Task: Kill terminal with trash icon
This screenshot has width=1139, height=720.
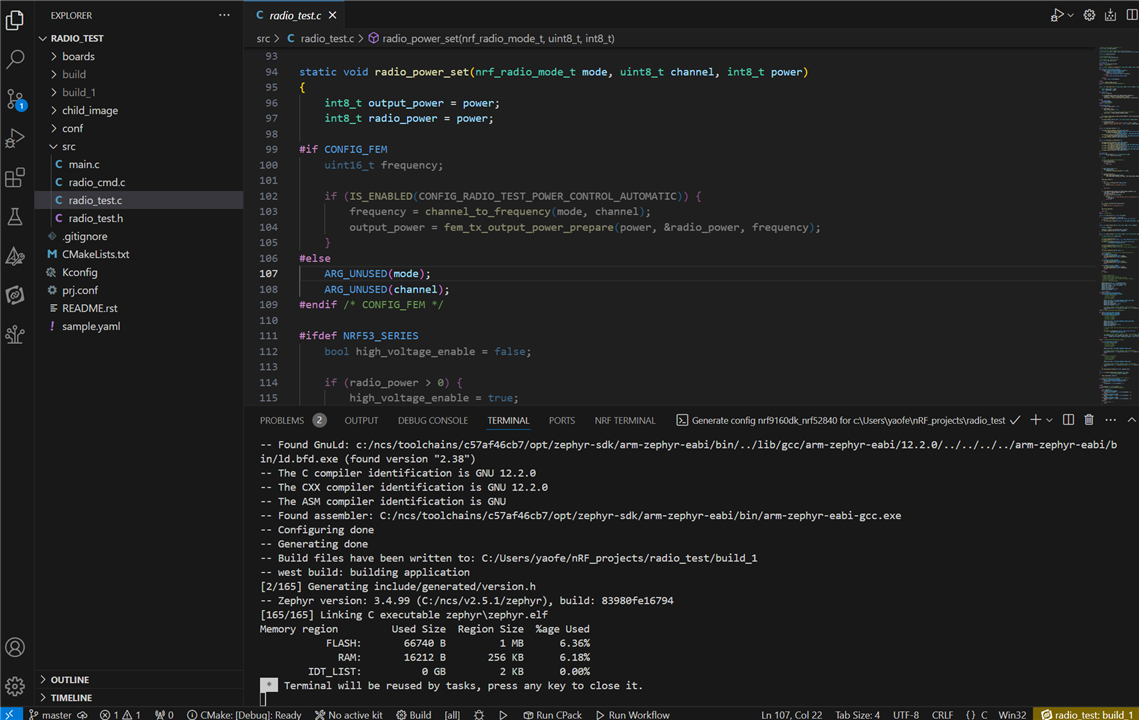Action: [x=1089, y=420]
